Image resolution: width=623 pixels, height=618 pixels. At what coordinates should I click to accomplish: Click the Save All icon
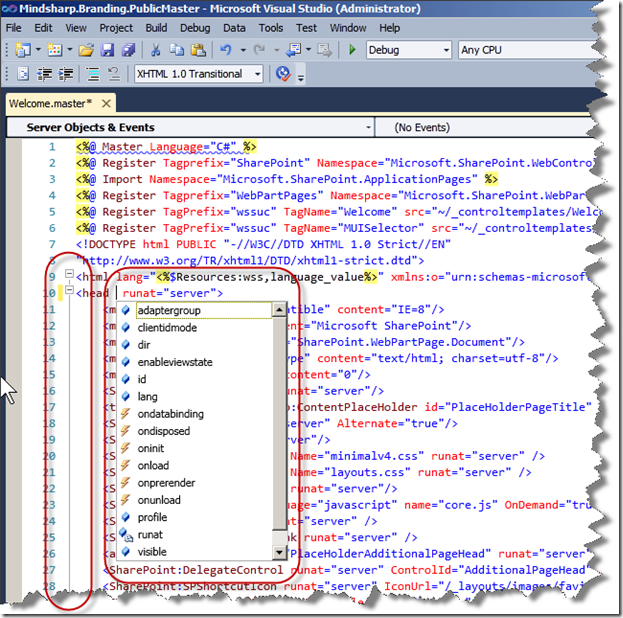(128, 50)
